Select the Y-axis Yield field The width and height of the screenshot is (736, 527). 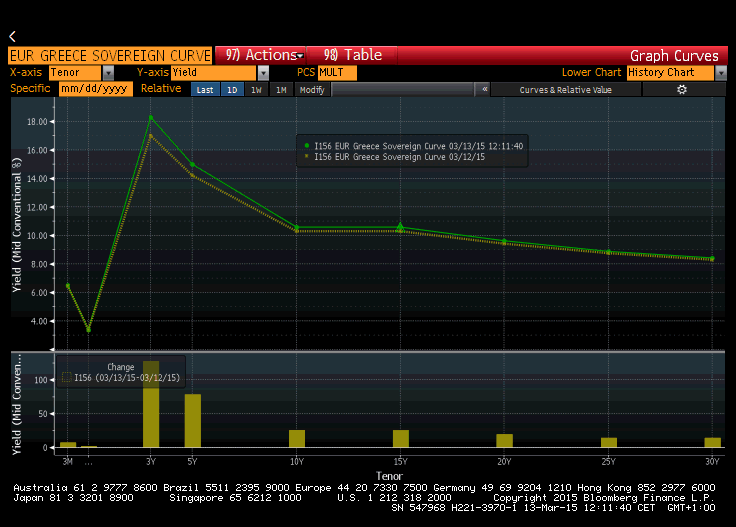pyautogui.click(x=214, y=73)
